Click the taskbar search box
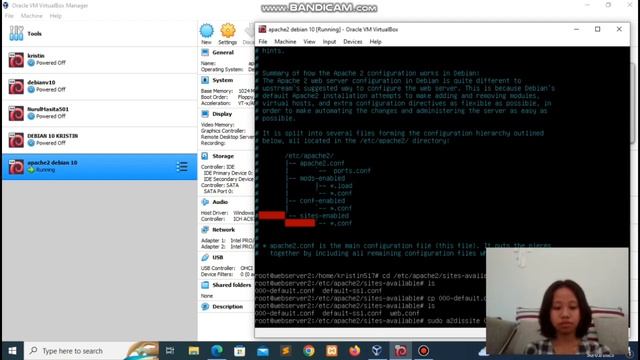This screenshot has height=360, width=640. pyautogui.click(x=92, y=351)
